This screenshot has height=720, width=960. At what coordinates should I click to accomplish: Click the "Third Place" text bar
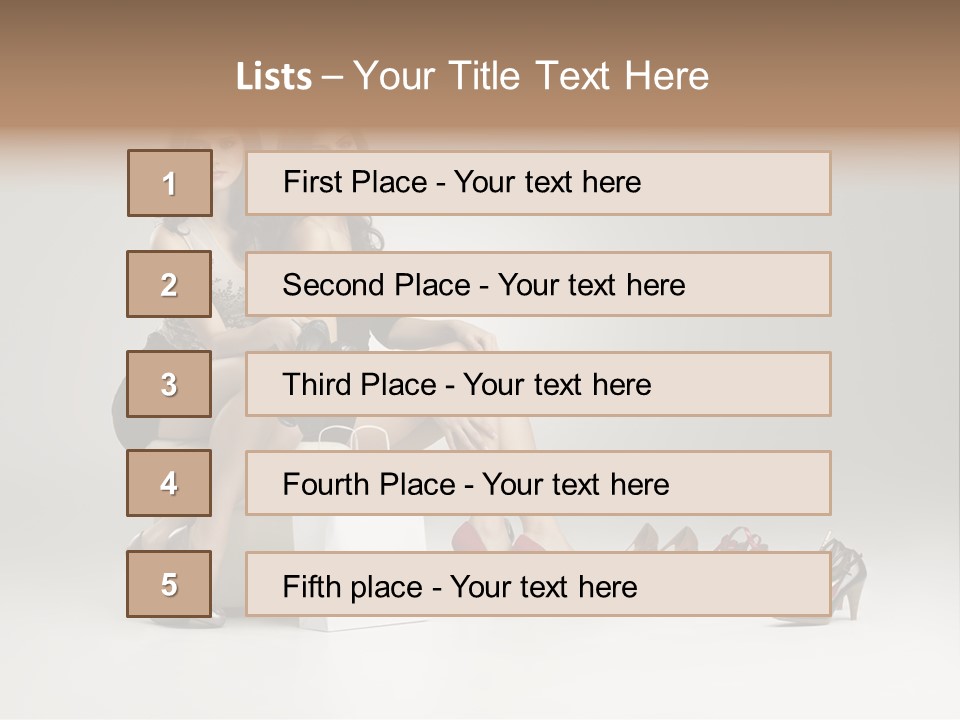tap(538, 384)
